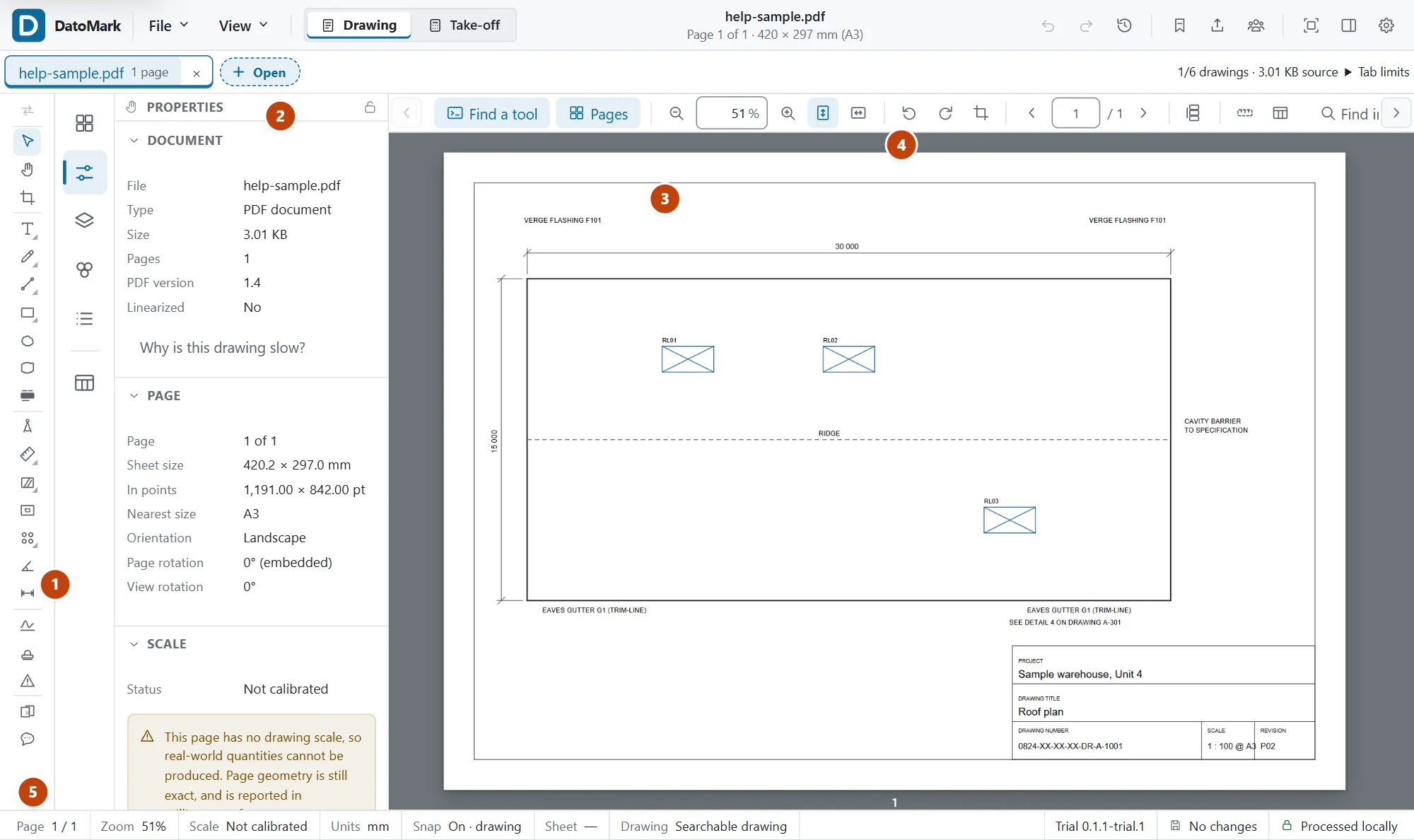Click the zoom out magnifier
1414x840 pixels.
coord(677,113)
